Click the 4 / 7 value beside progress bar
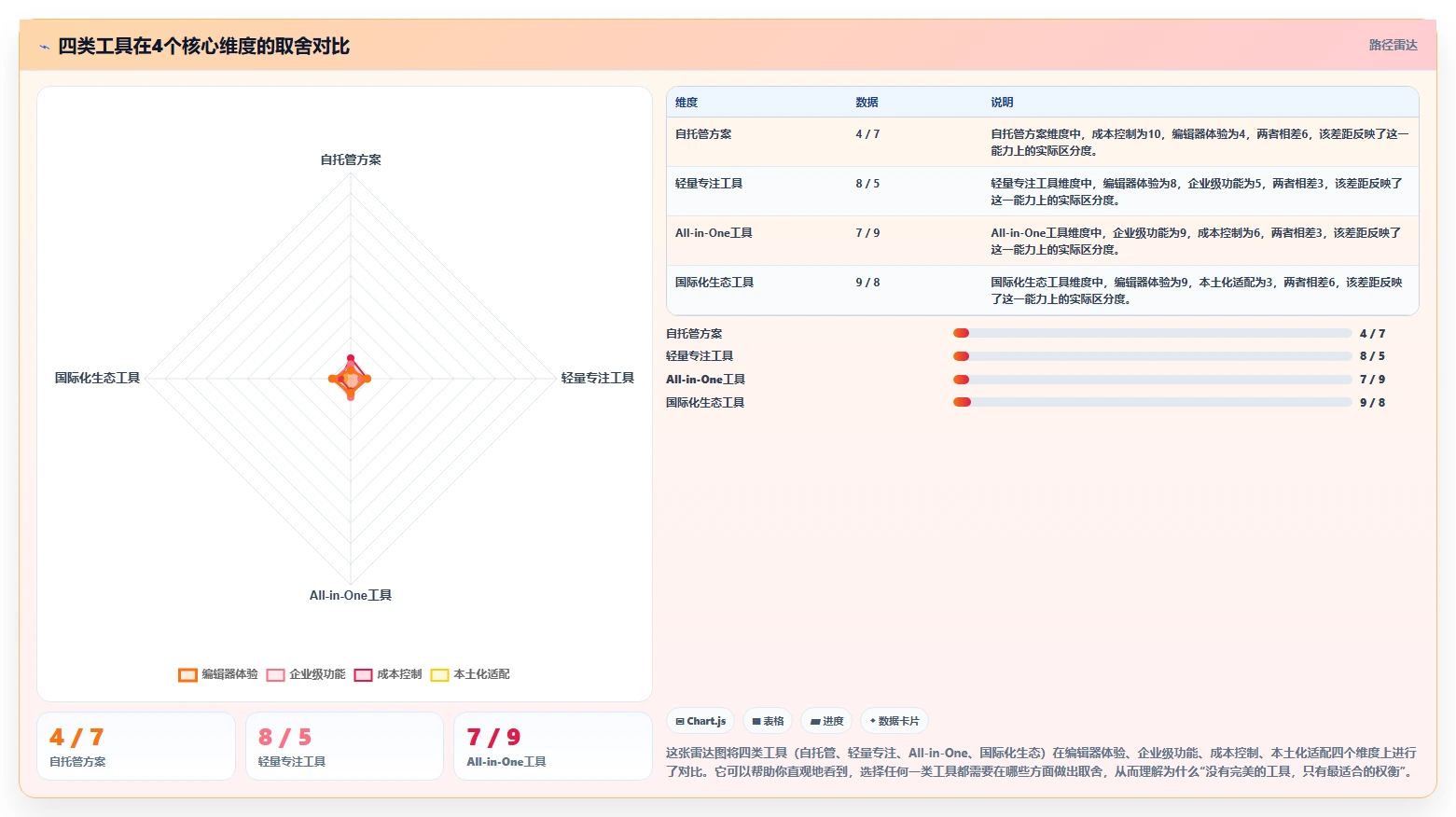1456x817 pixels. 1372,334
